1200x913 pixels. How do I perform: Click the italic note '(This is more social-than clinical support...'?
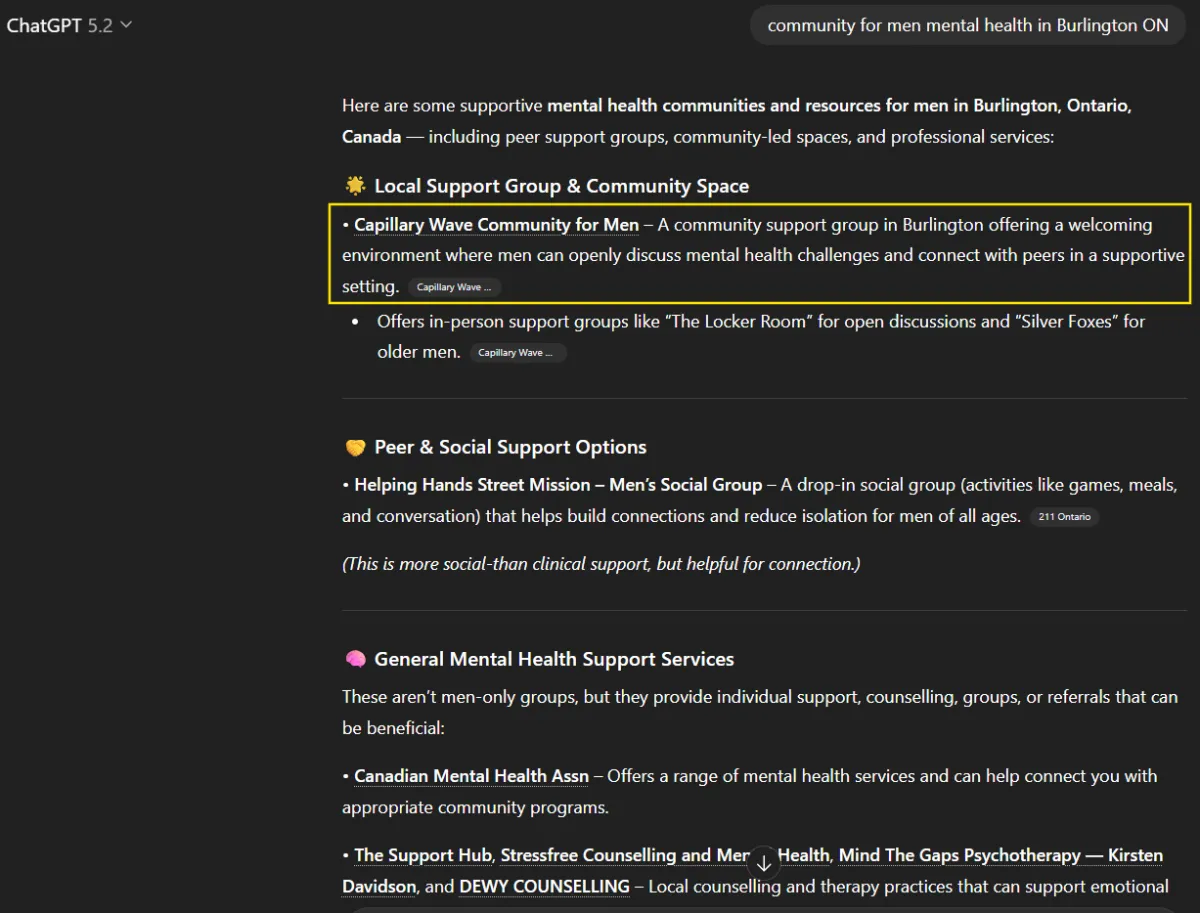[601, 564]
